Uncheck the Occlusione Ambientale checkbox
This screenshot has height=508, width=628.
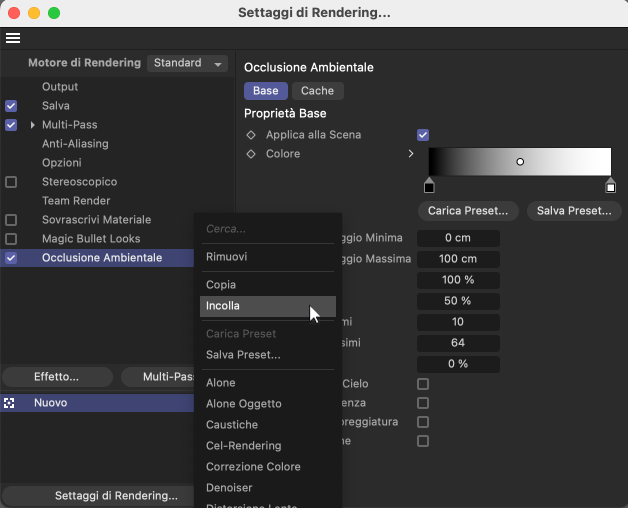11,258
